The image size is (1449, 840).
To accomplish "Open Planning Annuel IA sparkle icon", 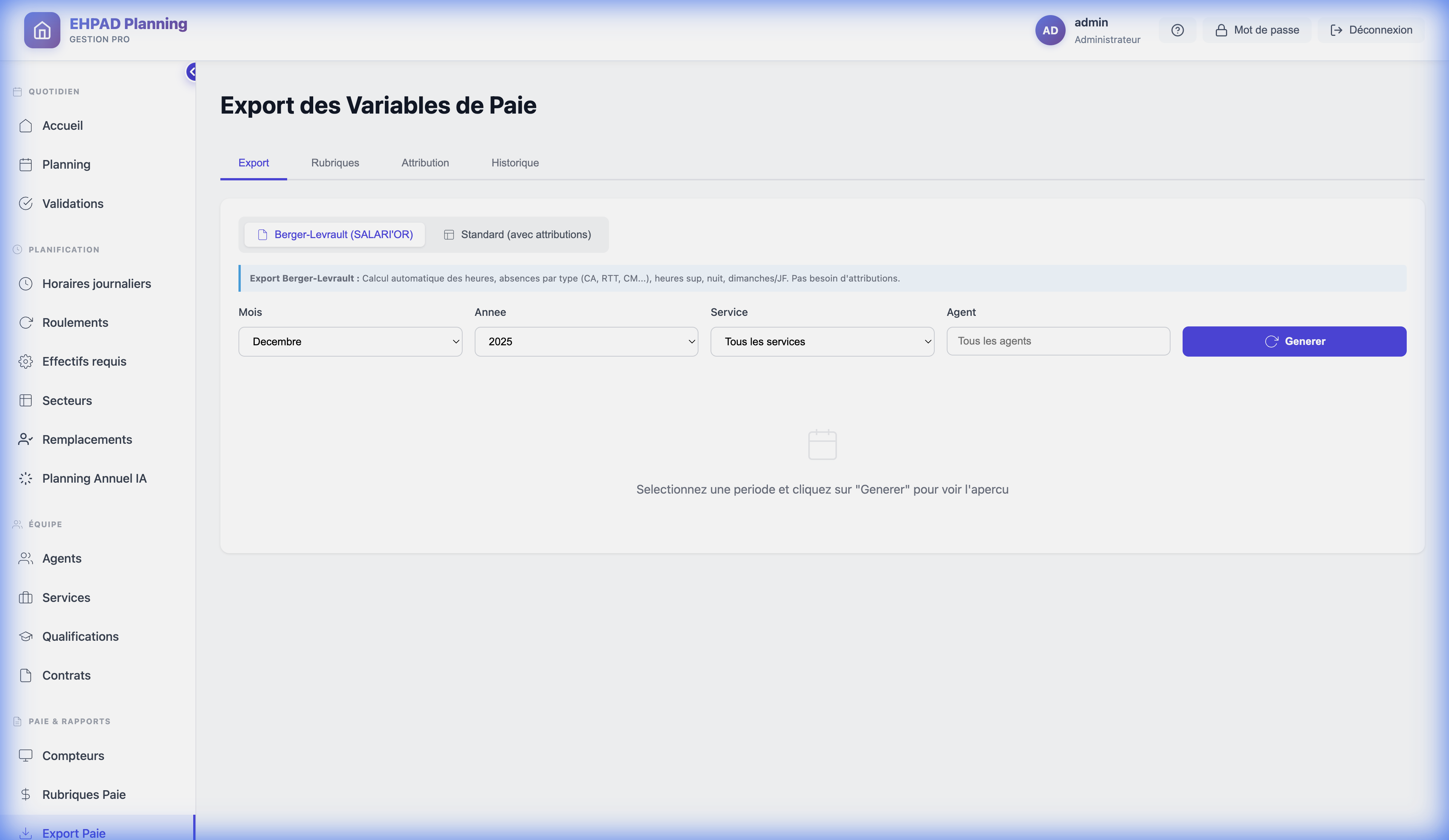I will [26, 478].
